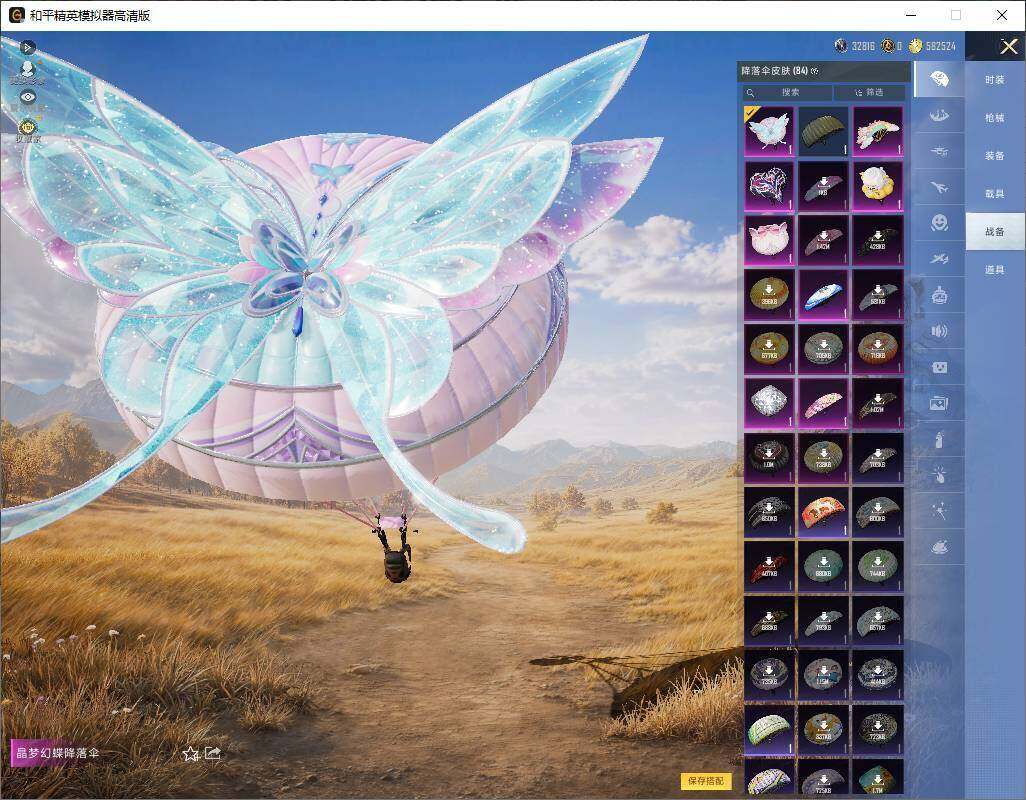Open the picture frame category icon
The width and height of the screenshot is (1026, 800).
coord(939,403)
